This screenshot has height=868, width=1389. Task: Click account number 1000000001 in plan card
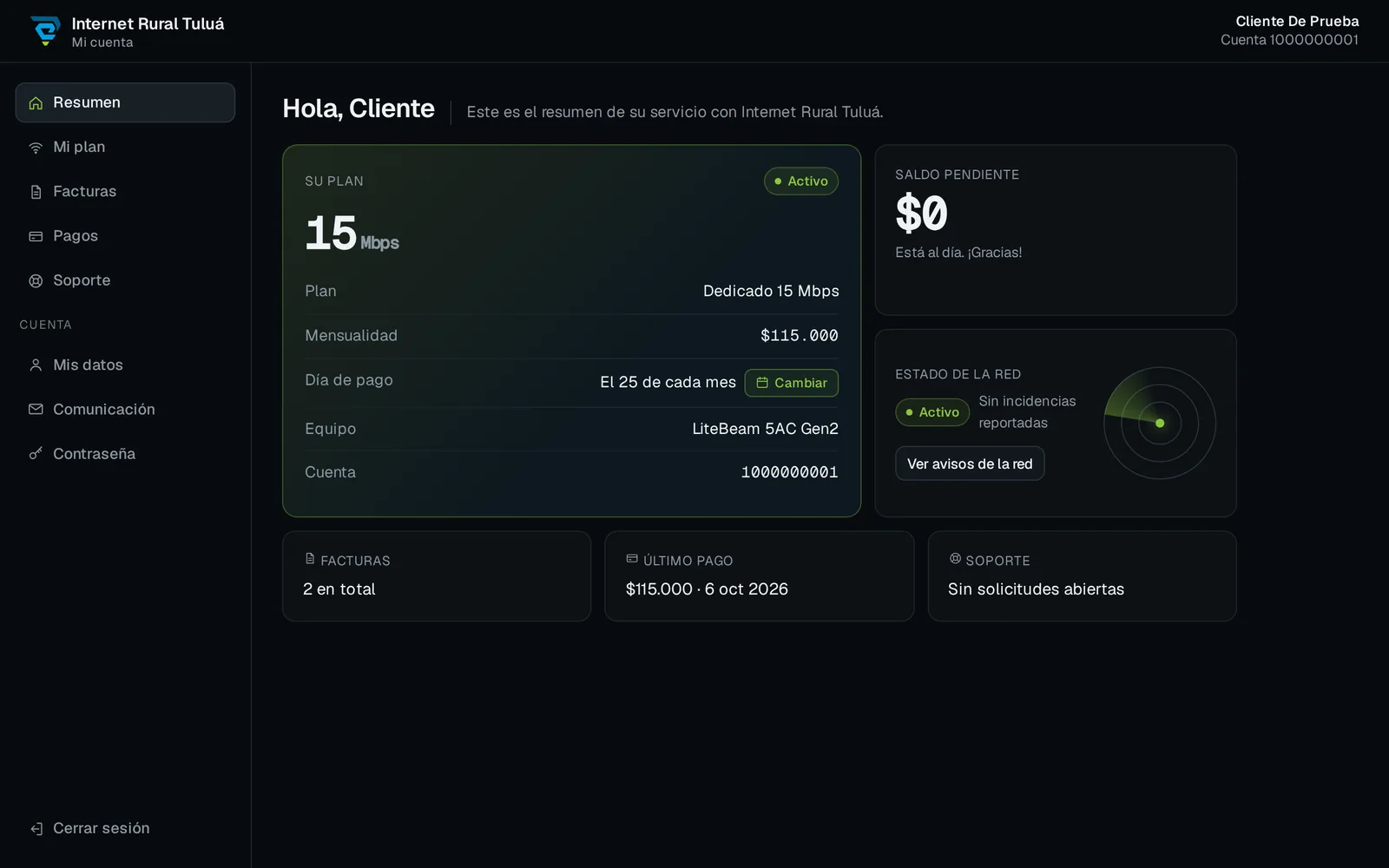coord(789,472)
